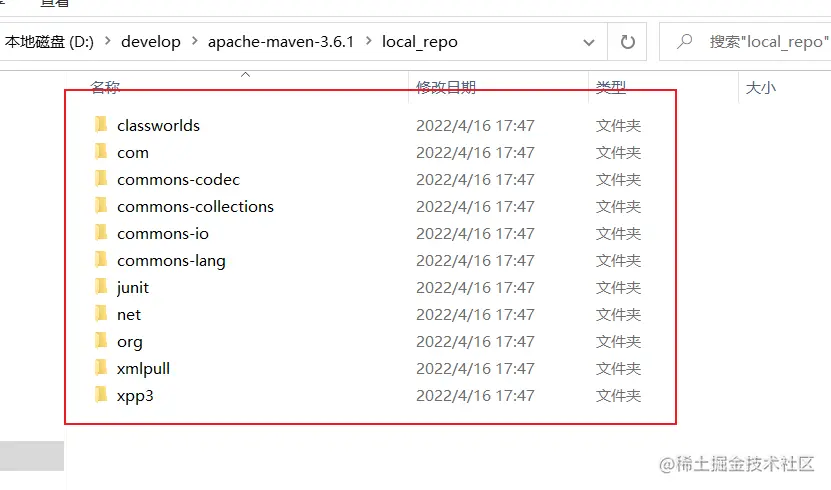The height and width of the screenshot is (490, 831).
Task: Select the com folder name
Action: tap(132, 153)
